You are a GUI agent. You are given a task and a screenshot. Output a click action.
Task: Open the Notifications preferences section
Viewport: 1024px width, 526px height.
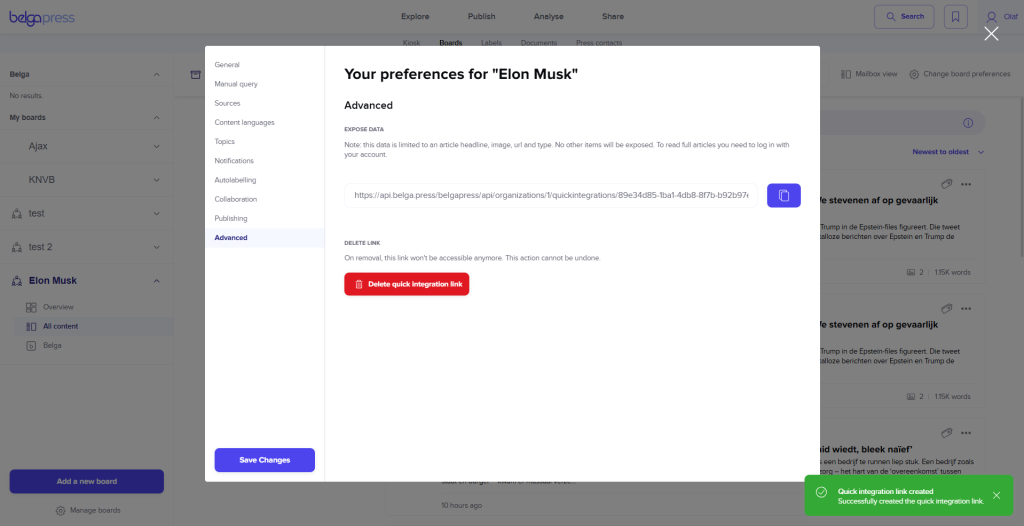point(234,161)
